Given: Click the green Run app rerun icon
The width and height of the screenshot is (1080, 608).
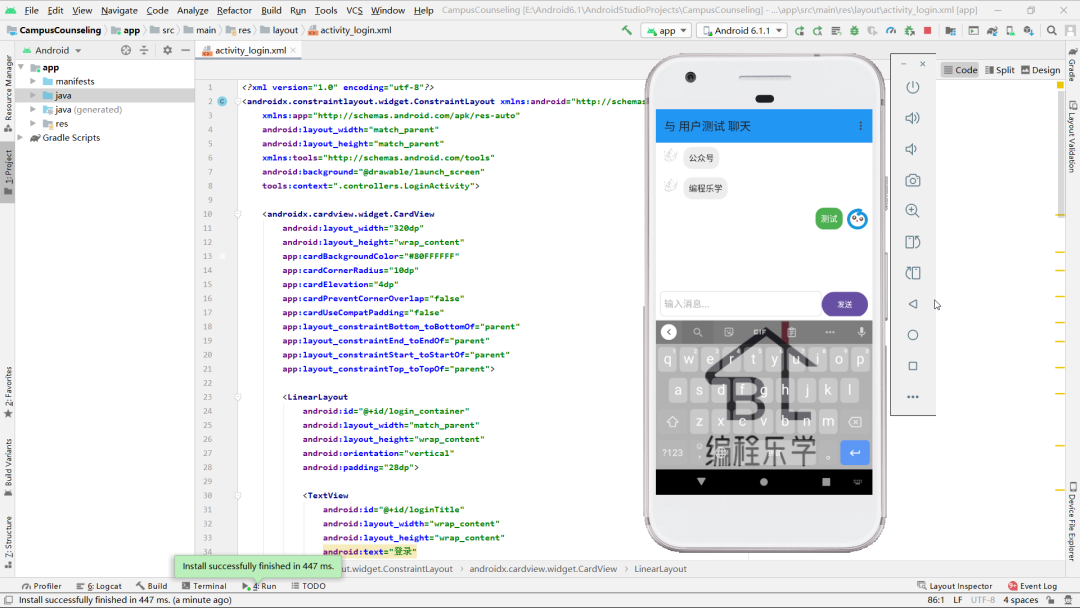Looking at the screenshot, I should point(799,31).
